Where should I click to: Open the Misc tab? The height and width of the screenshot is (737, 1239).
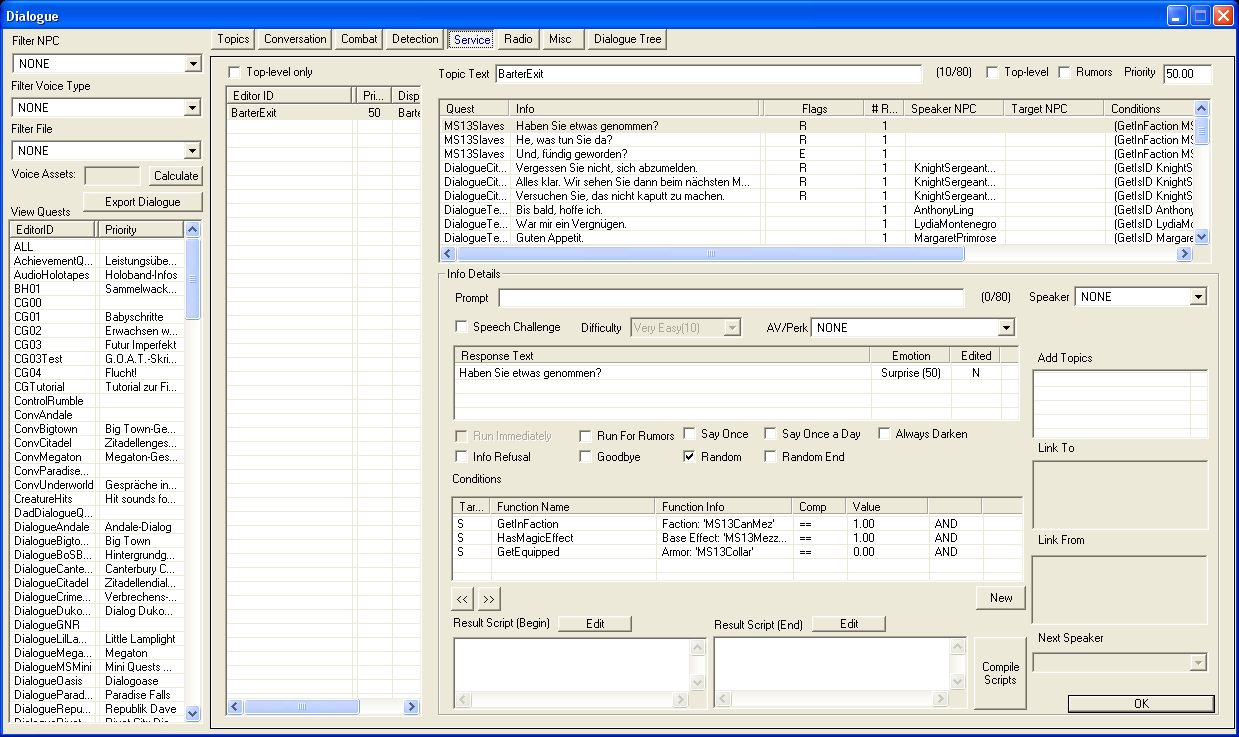(561, 39)
